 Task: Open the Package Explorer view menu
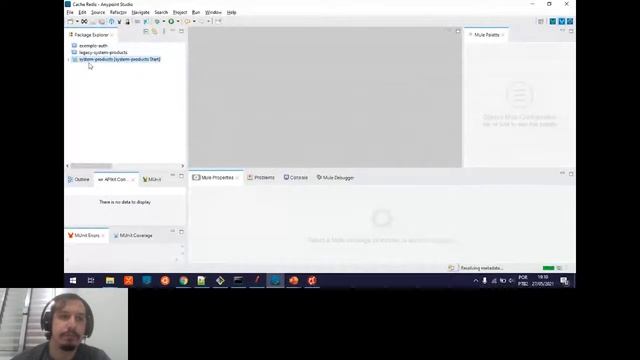coord(164,31)
